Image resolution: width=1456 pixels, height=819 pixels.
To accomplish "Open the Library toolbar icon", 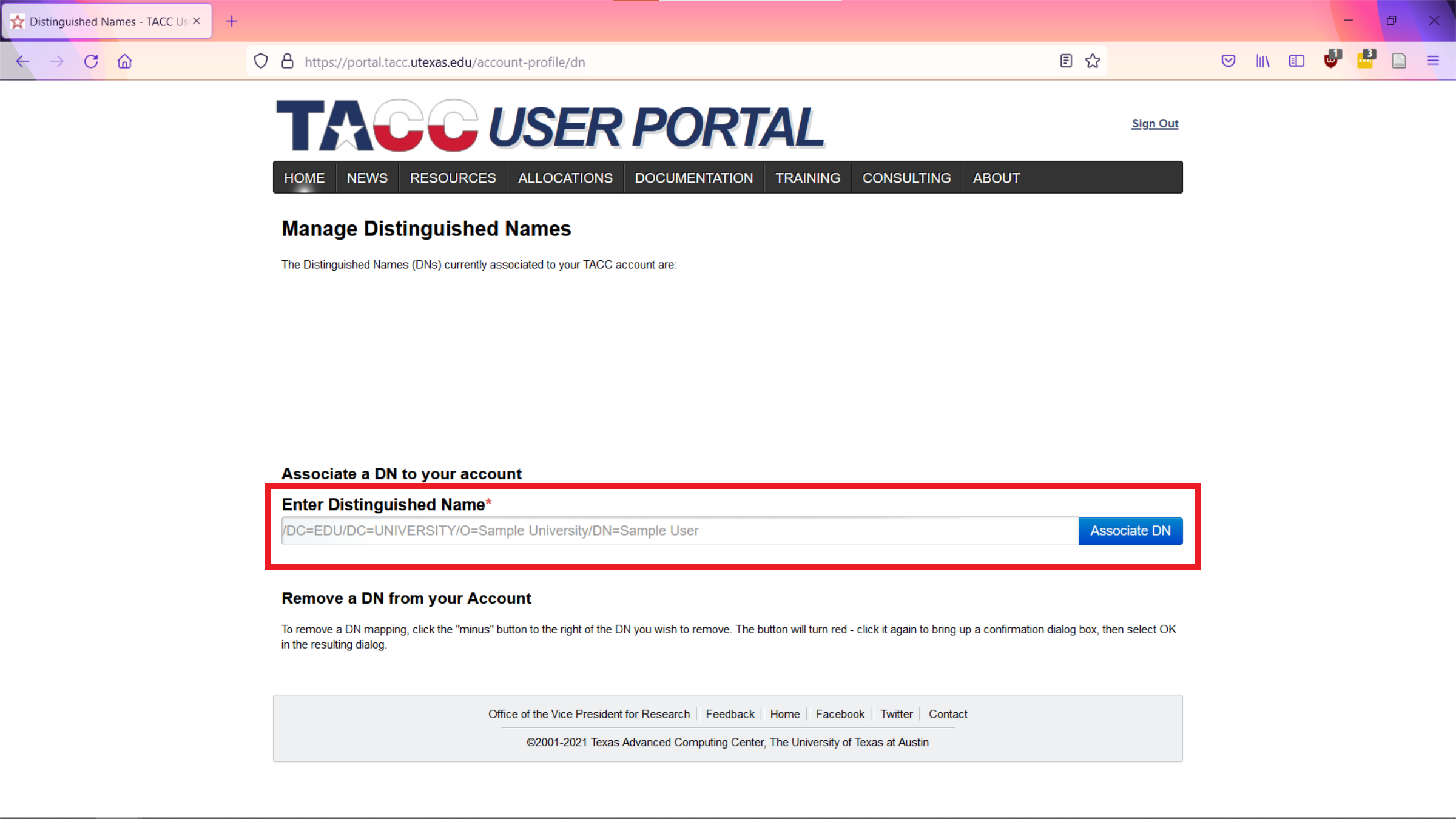I will 1262,61.
